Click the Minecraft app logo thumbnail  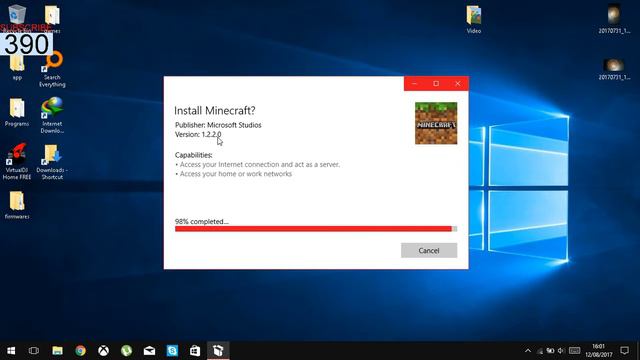point(436,123)
